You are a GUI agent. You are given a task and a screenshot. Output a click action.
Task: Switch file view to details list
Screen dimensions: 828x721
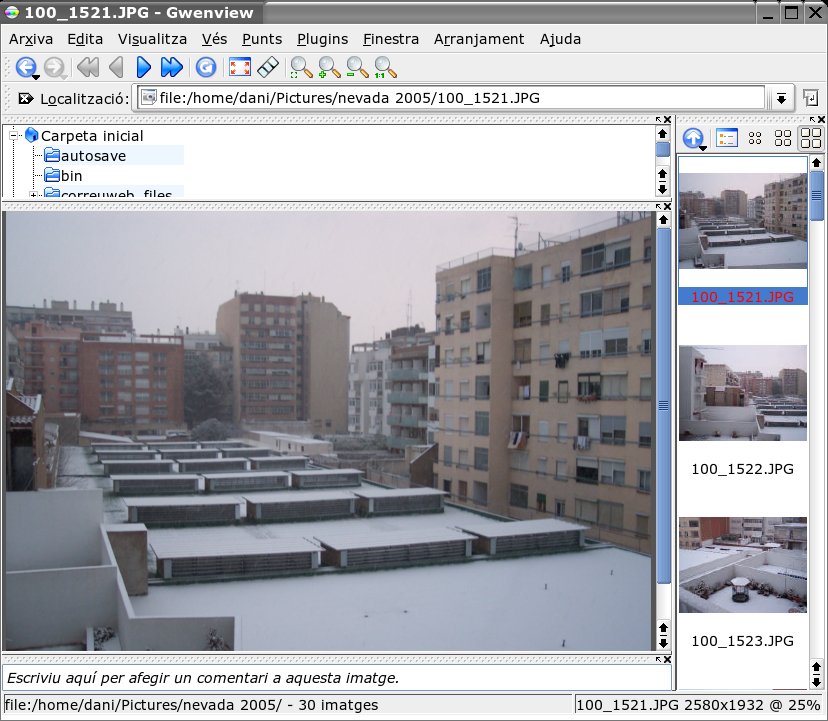click(727, 138)
